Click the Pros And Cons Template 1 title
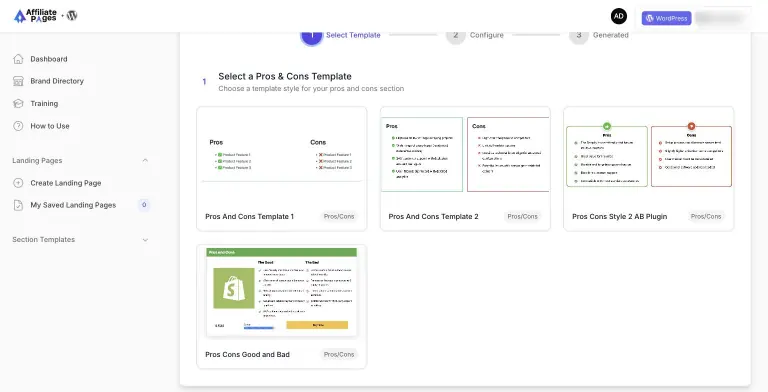 249,217
